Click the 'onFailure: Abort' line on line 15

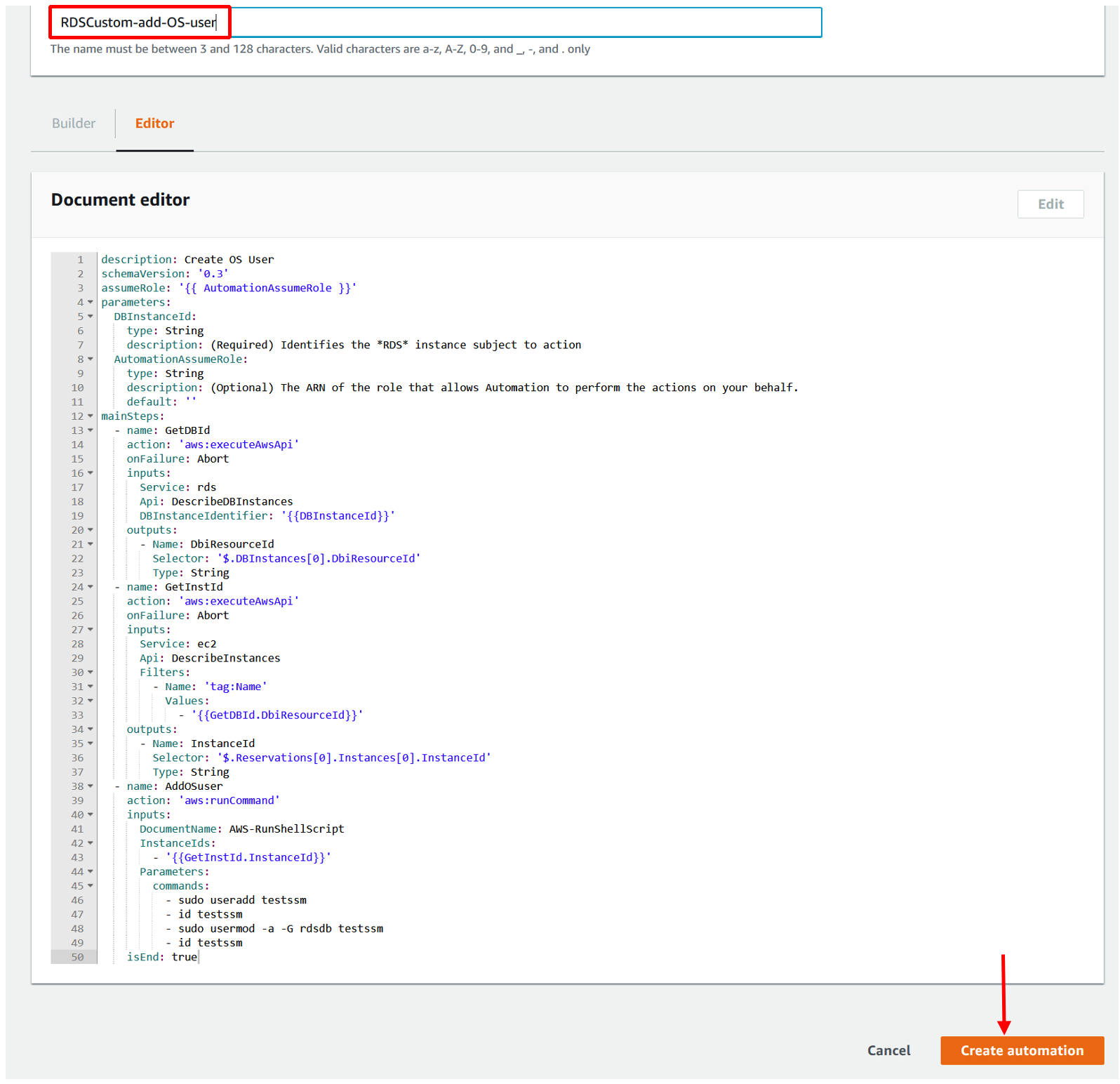(x=178, y=459)
